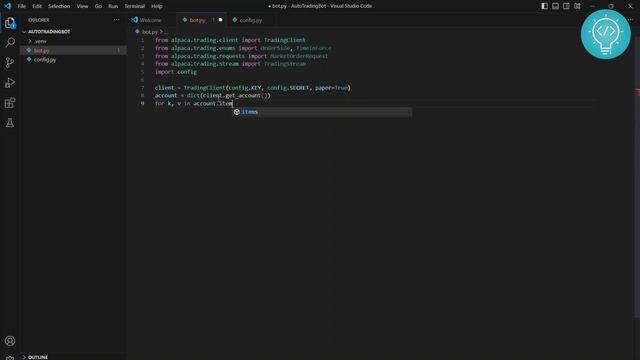Click the EXPLORER panel title

39,20
